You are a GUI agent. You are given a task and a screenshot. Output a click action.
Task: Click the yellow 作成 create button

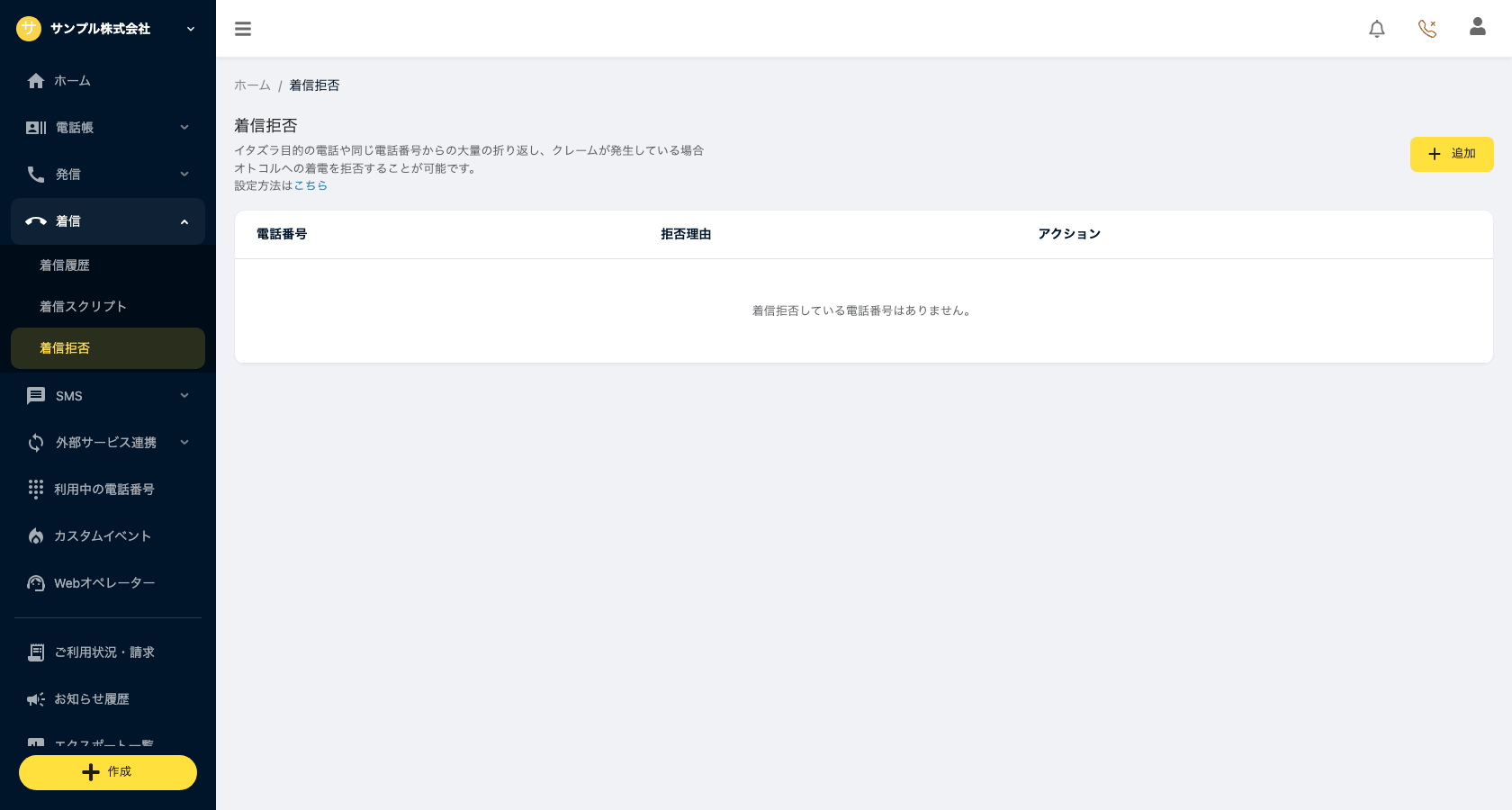tap(108, 772)
